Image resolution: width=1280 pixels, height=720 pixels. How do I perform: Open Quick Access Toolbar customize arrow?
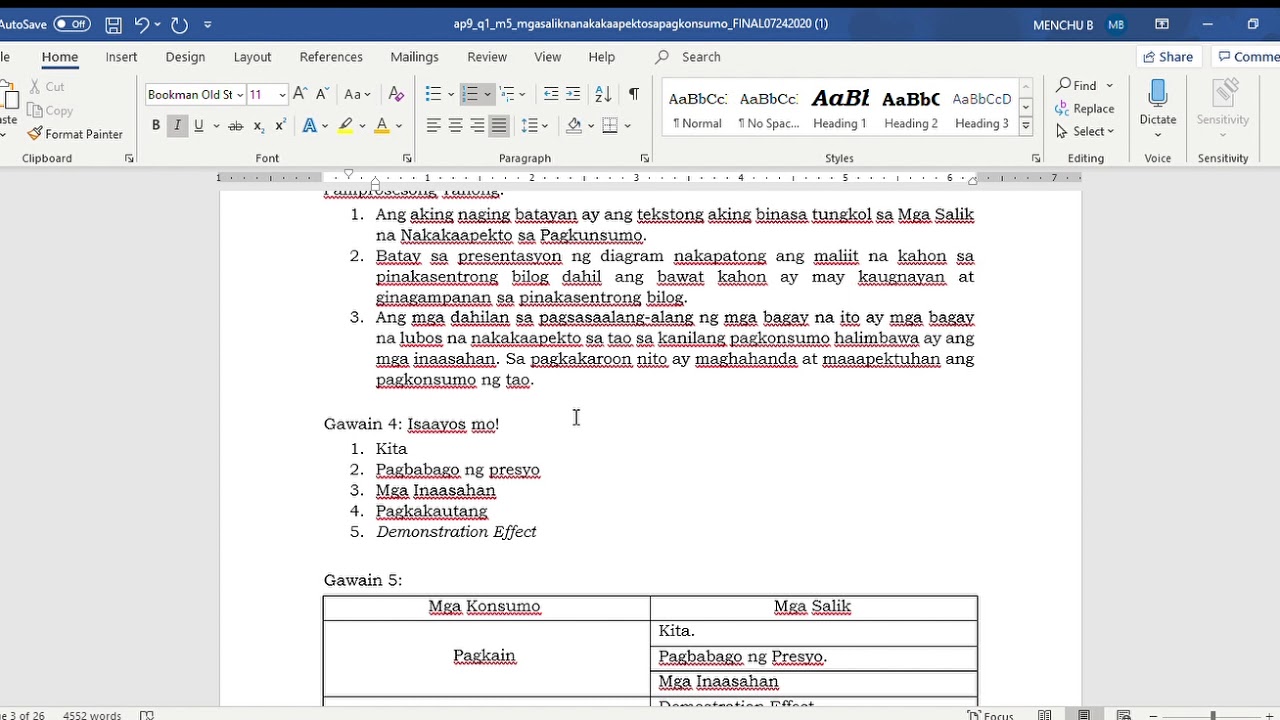click(208, 24)
